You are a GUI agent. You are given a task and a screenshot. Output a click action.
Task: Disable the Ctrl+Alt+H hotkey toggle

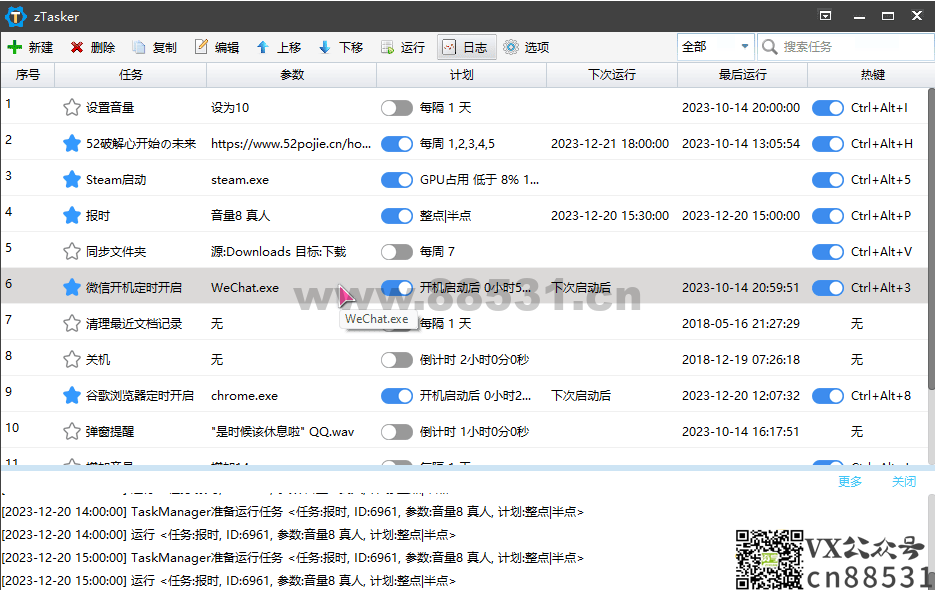coord(828,144)
